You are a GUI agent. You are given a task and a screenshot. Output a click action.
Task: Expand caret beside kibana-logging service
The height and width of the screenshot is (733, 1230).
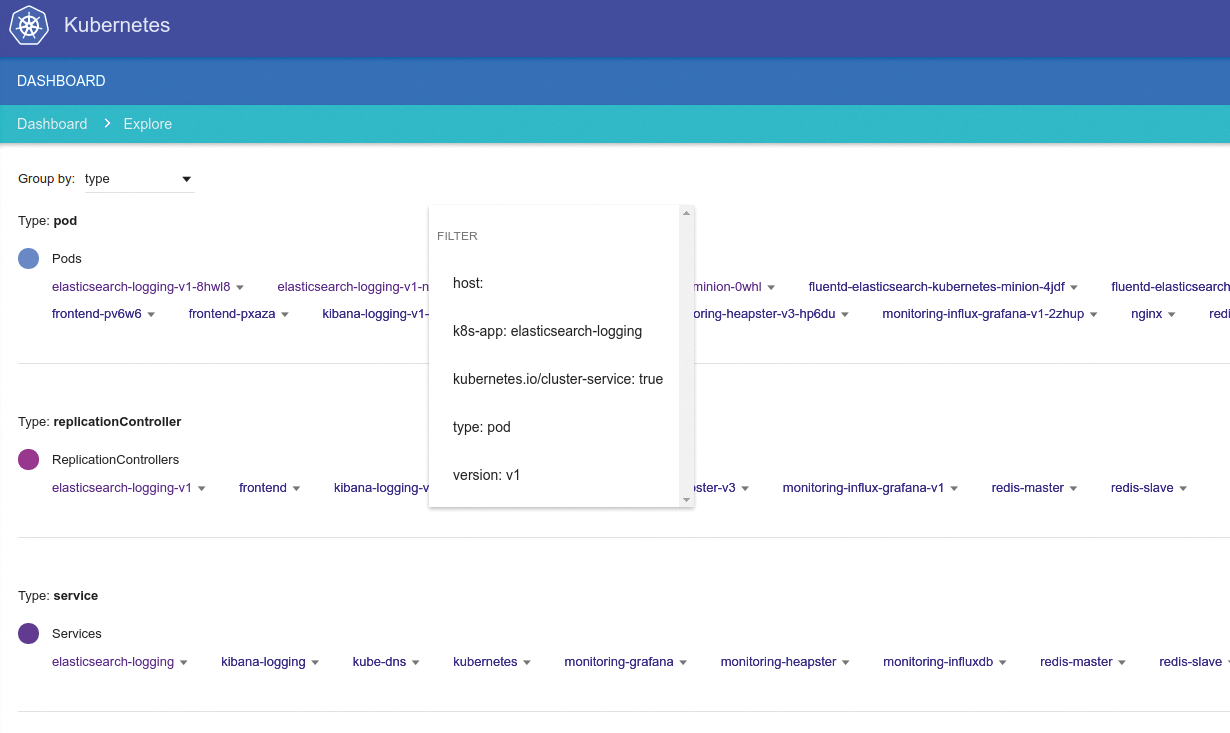(315, 663)
